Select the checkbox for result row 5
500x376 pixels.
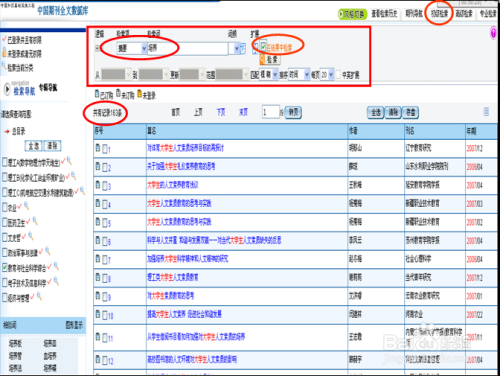pos(105,222)
